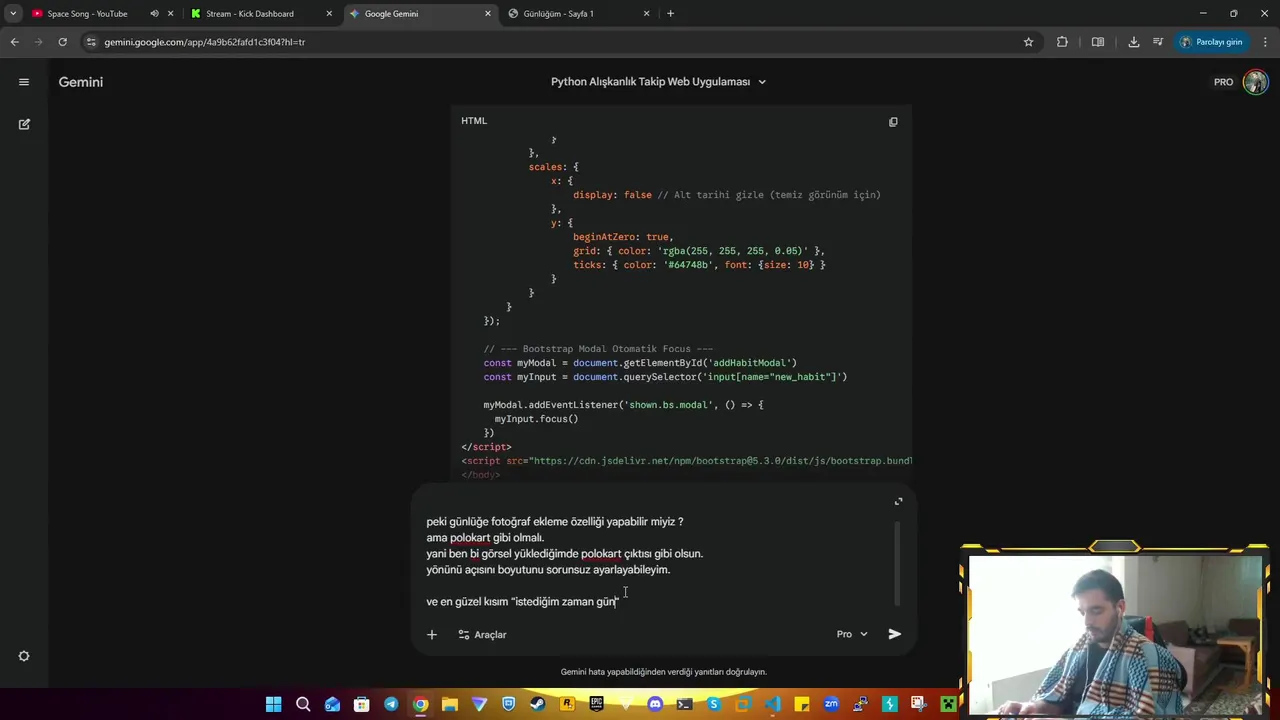Launch Epic Games from the taskbar
The height and width of the screenshot is (720, 1280).
coord(596,705)
